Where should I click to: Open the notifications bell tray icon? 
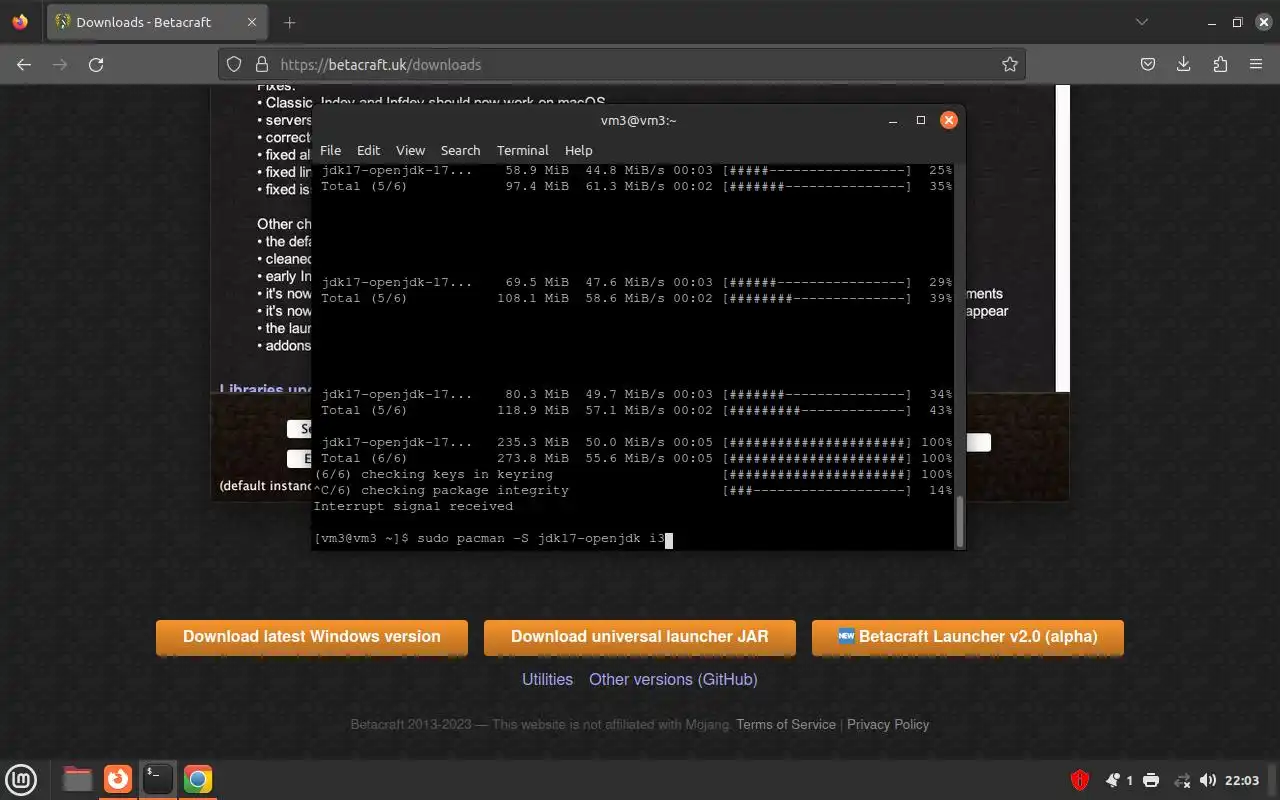pos(1113,780)
